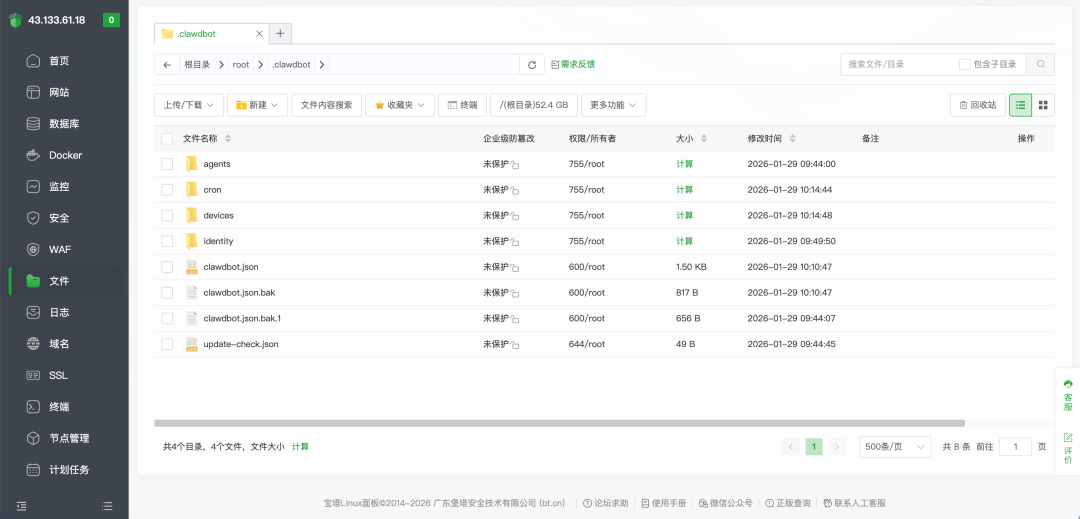Expand the chevron after .clawdbot path
Viewport: 1080px width, 519px height.
coord(322,65)
